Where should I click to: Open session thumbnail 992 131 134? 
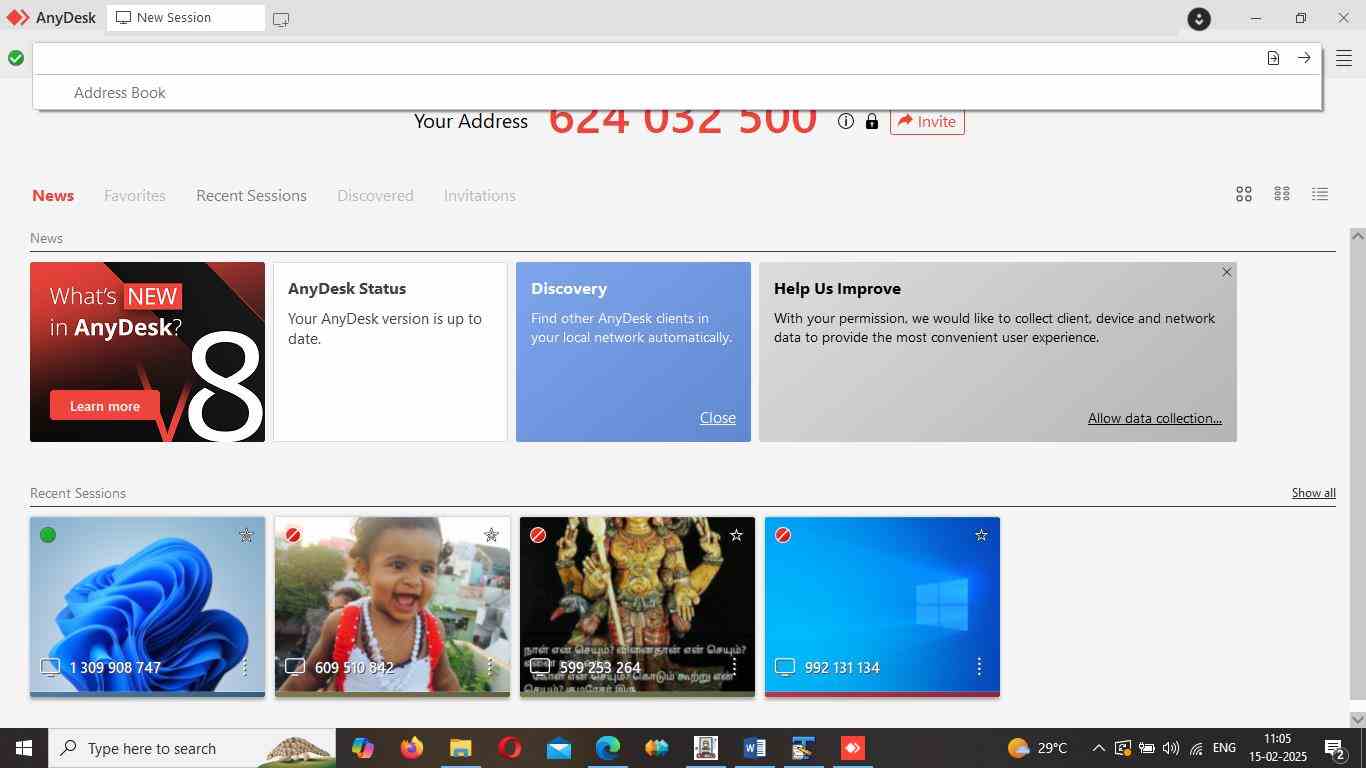(882, 606)
